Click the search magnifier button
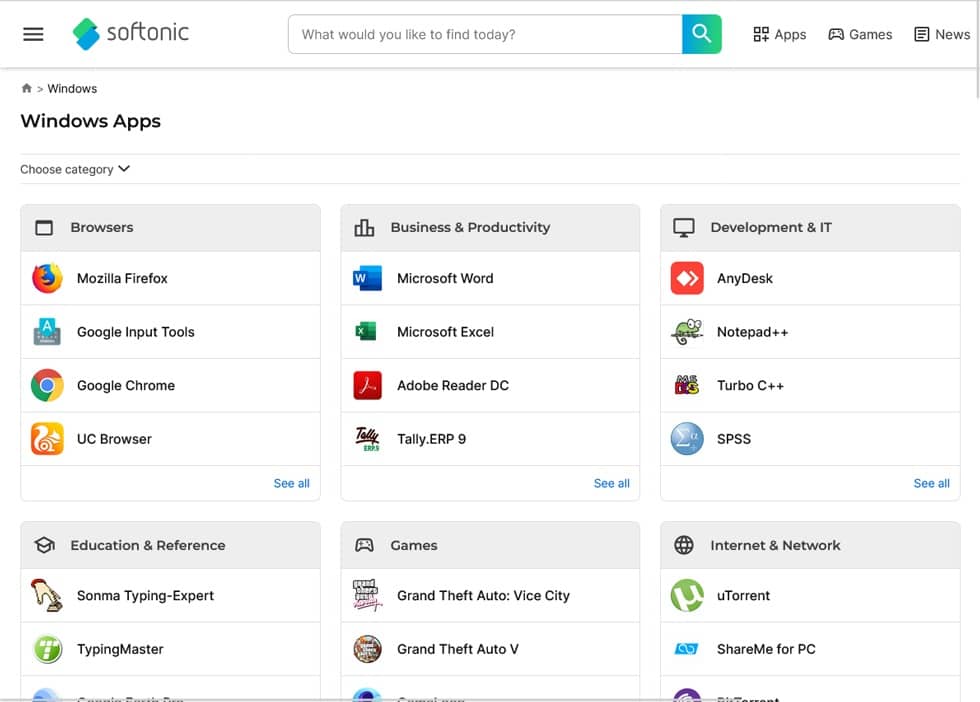Screen dimensions: 980x702 pos(701,34)
